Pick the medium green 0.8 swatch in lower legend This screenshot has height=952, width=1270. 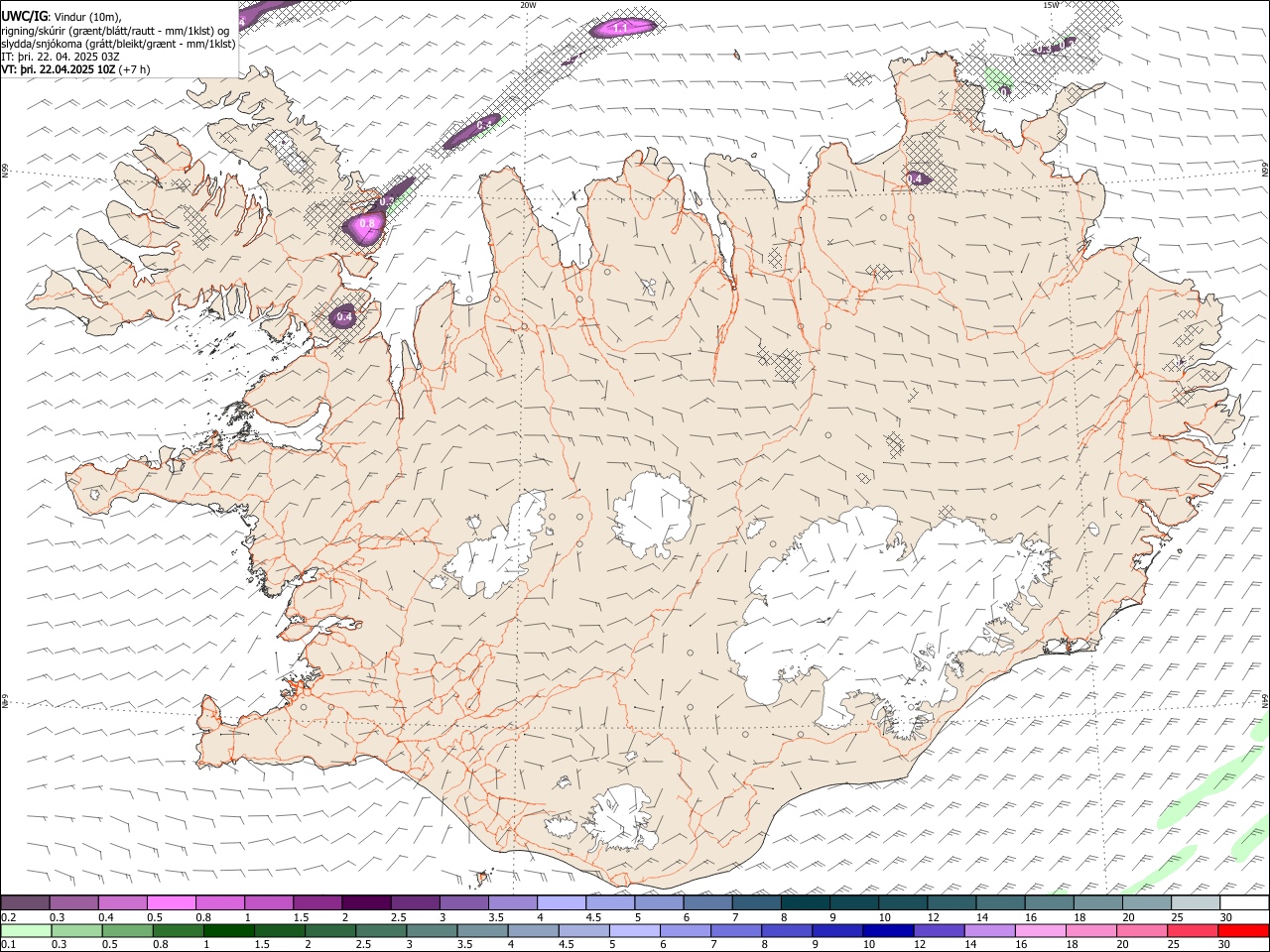pyautogui.click(x=178, y=930)
